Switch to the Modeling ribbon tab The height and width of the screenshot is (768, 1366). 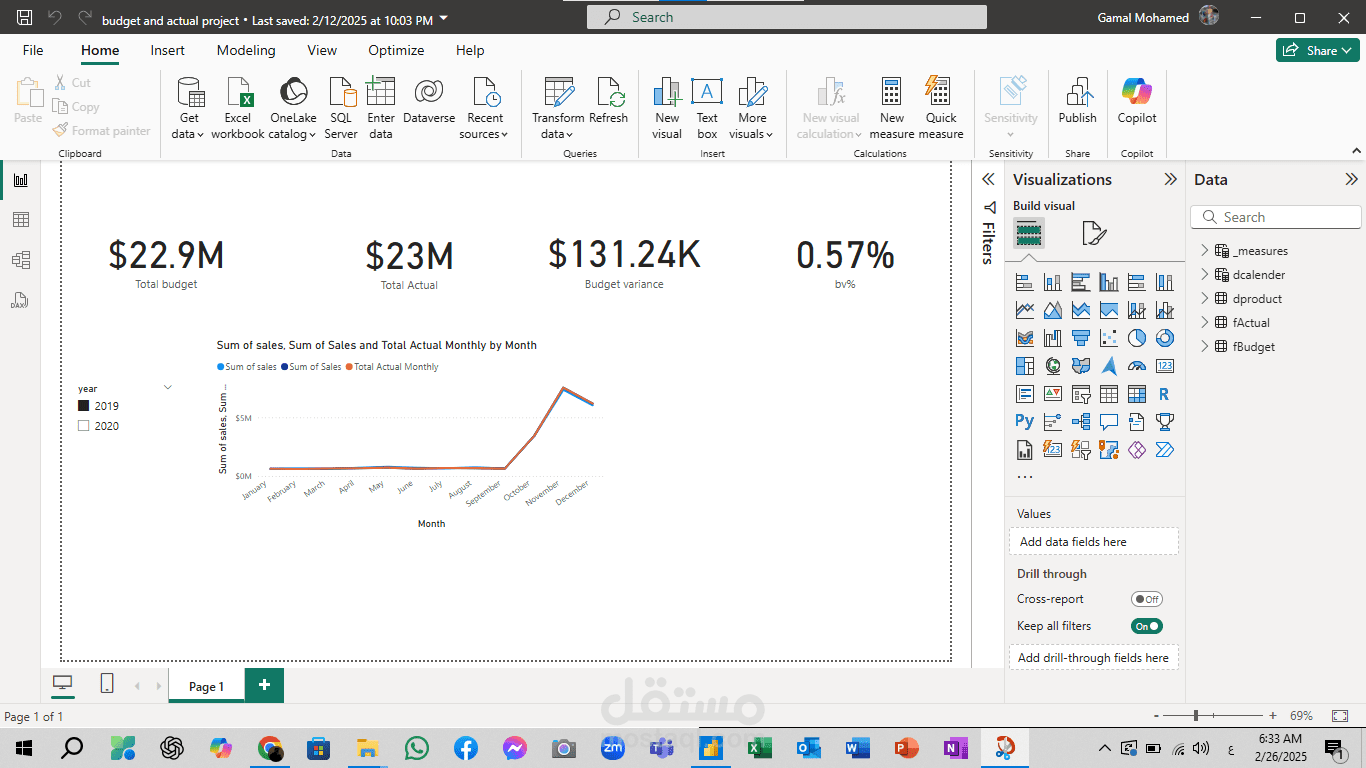tap(246, 50)
